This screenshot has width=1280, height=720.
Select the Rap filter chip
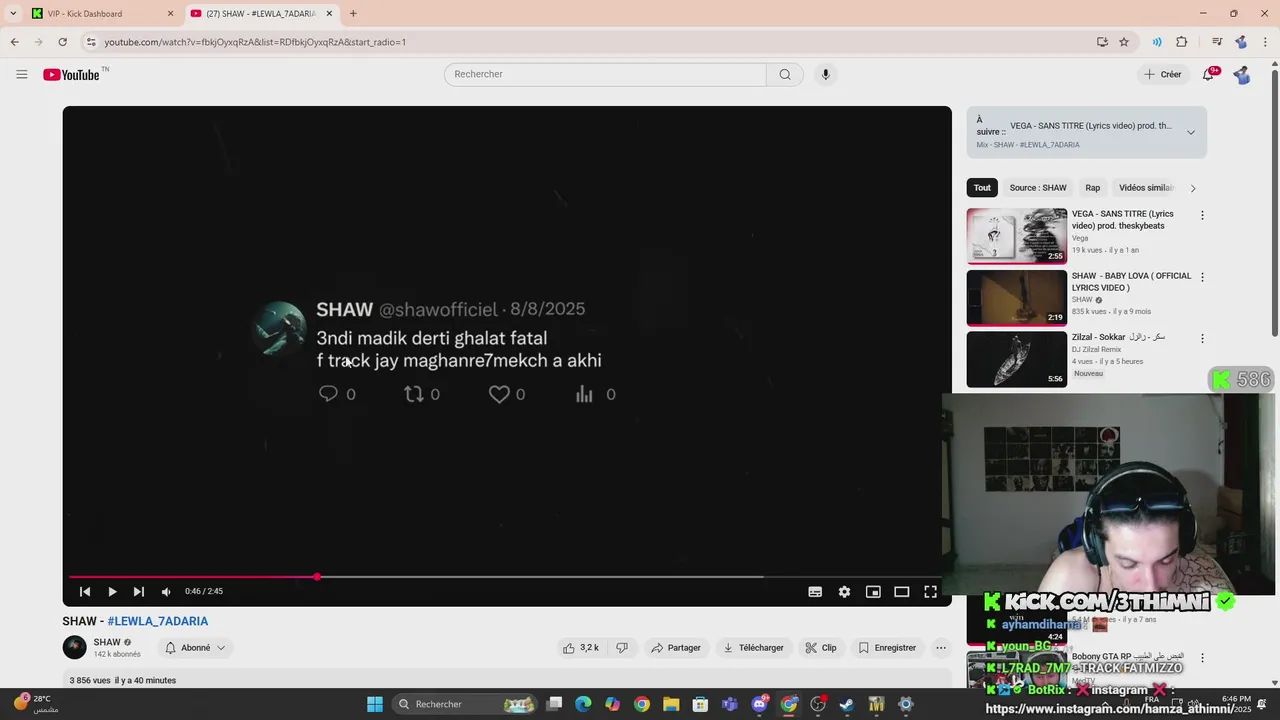coord(1093,188)
